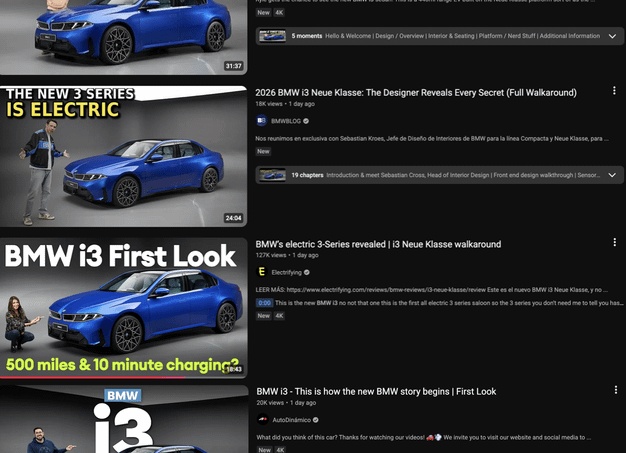This screenshot has height=453, width=626.
Task: Expand the 5 moments chevron
Action: click(612, 36)
